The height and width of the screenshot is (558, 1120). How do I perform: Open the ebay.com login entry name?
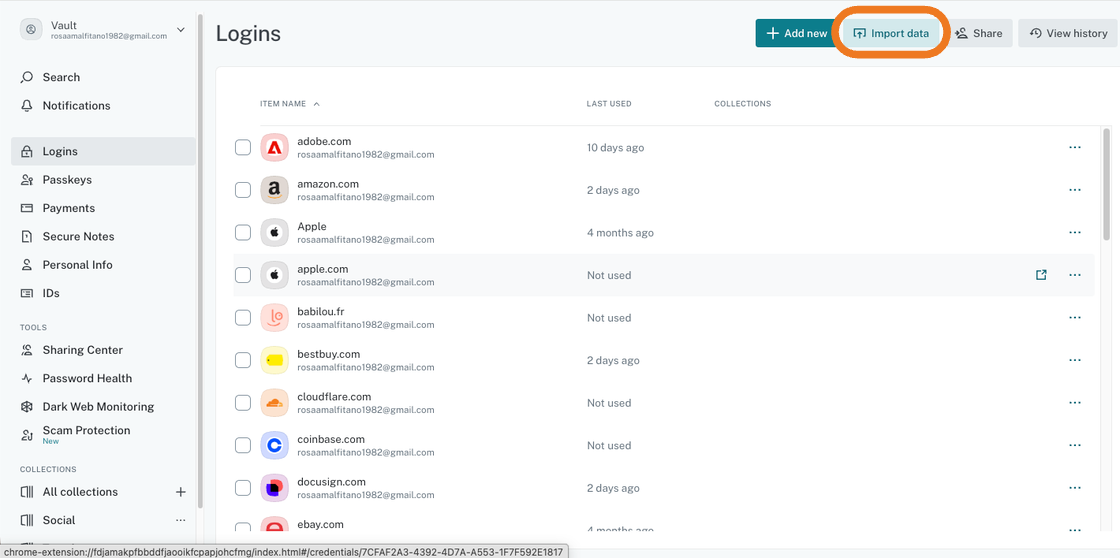320,524
